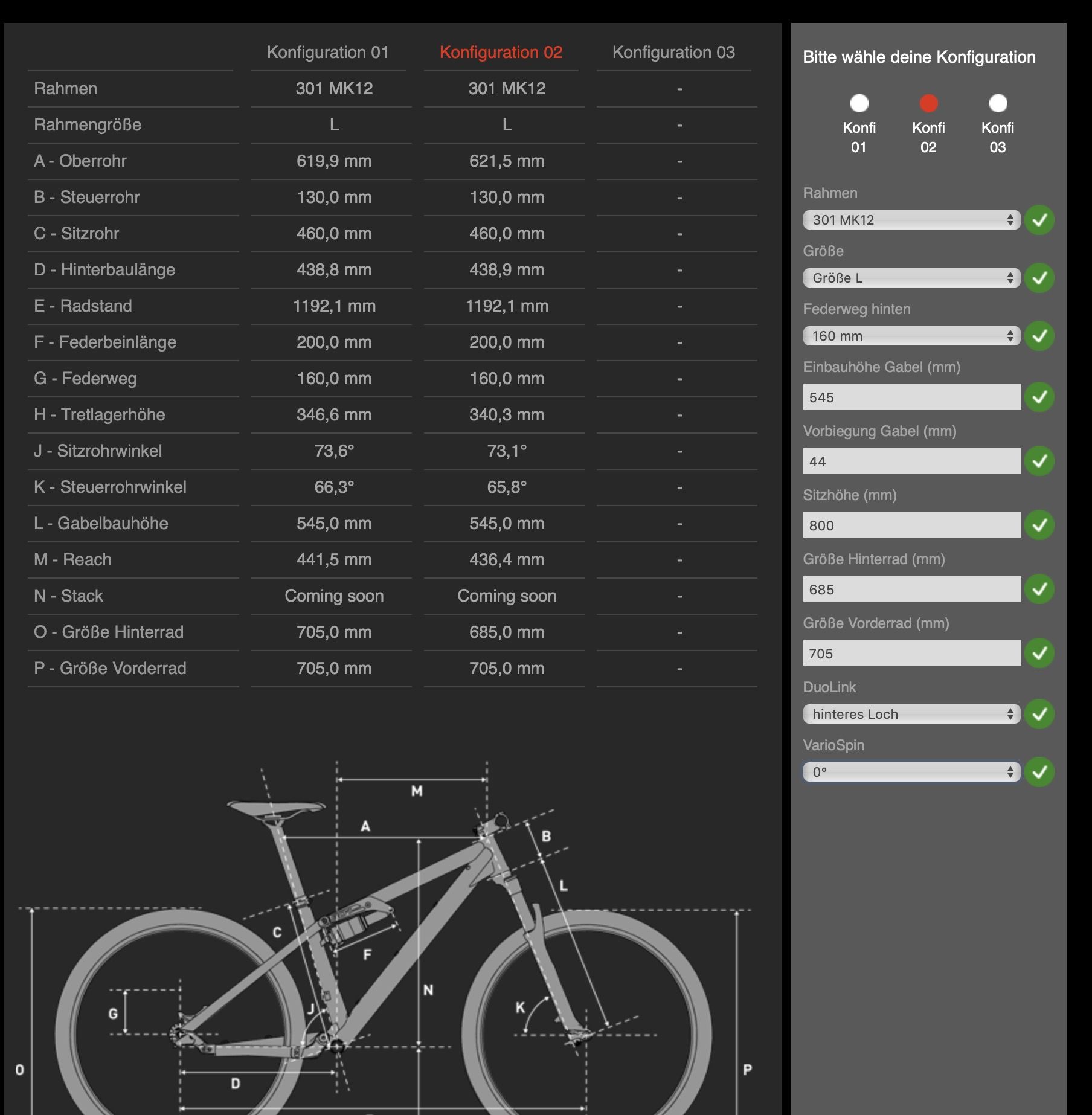Select the Konfi 02 radio button
This screenshot has width=1092, height=1115.
(x=928, y=104)
